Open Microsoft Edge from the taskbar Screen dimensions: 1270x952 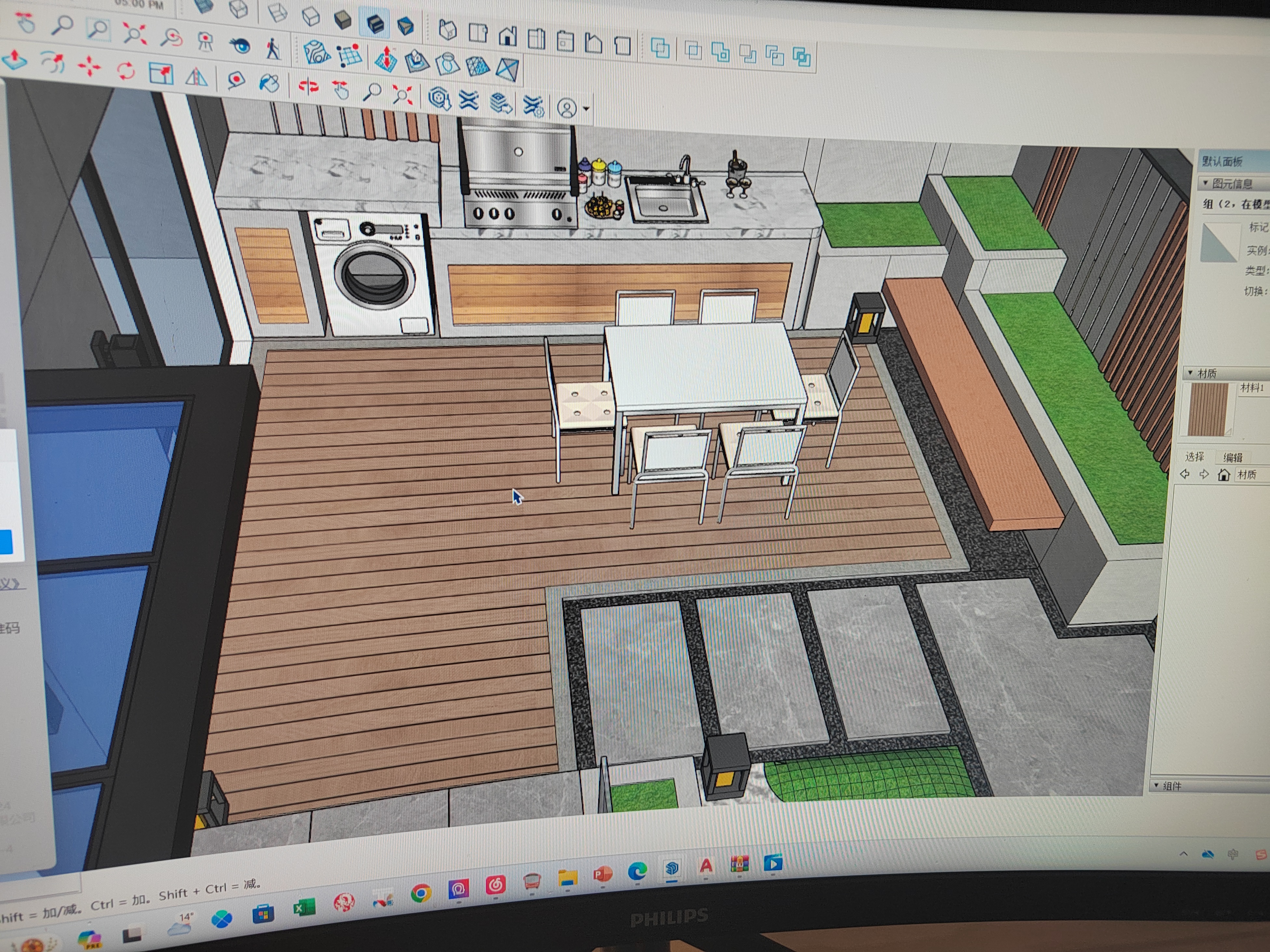637,872
